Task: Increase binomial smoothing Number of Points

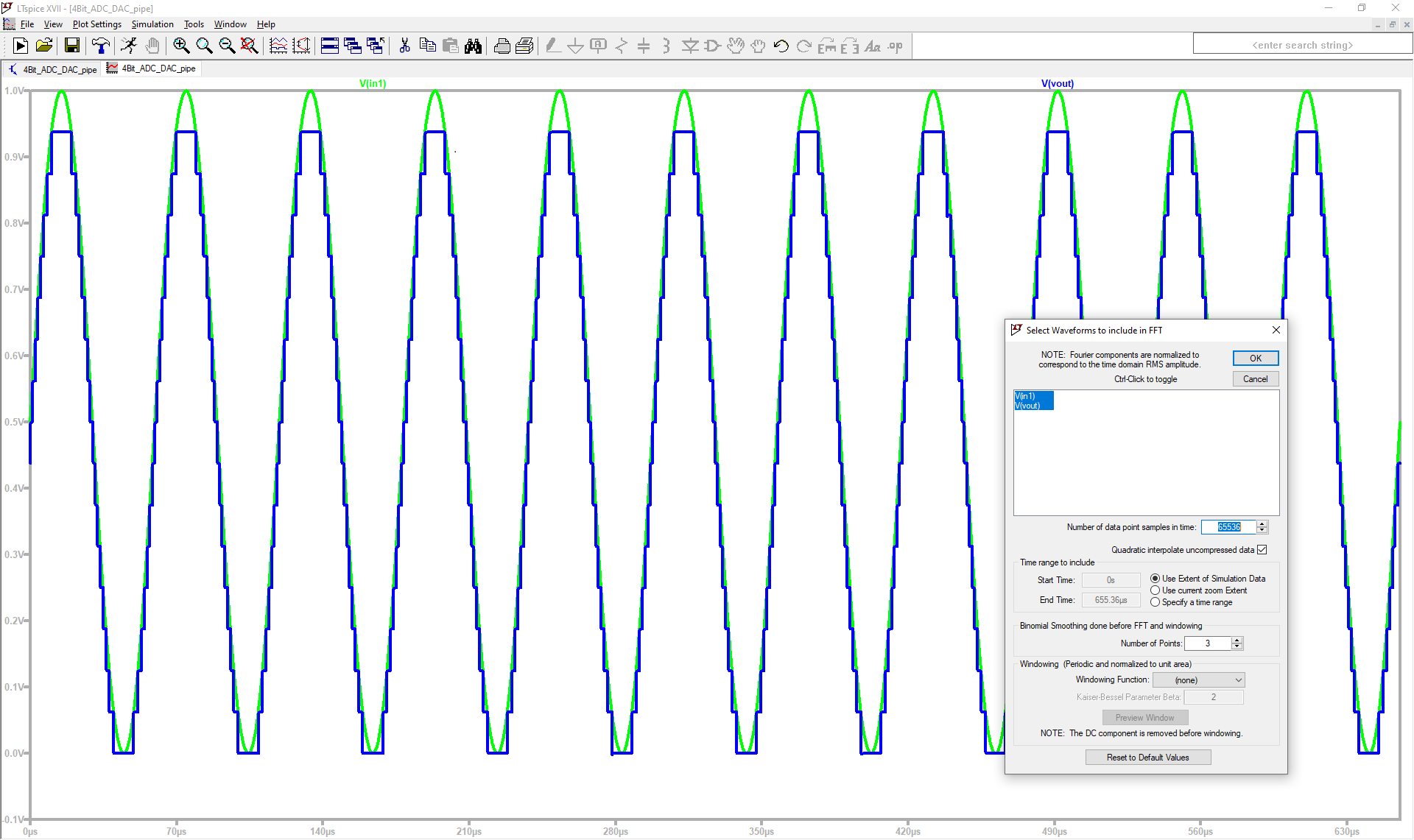Action: pos(1237,640)
